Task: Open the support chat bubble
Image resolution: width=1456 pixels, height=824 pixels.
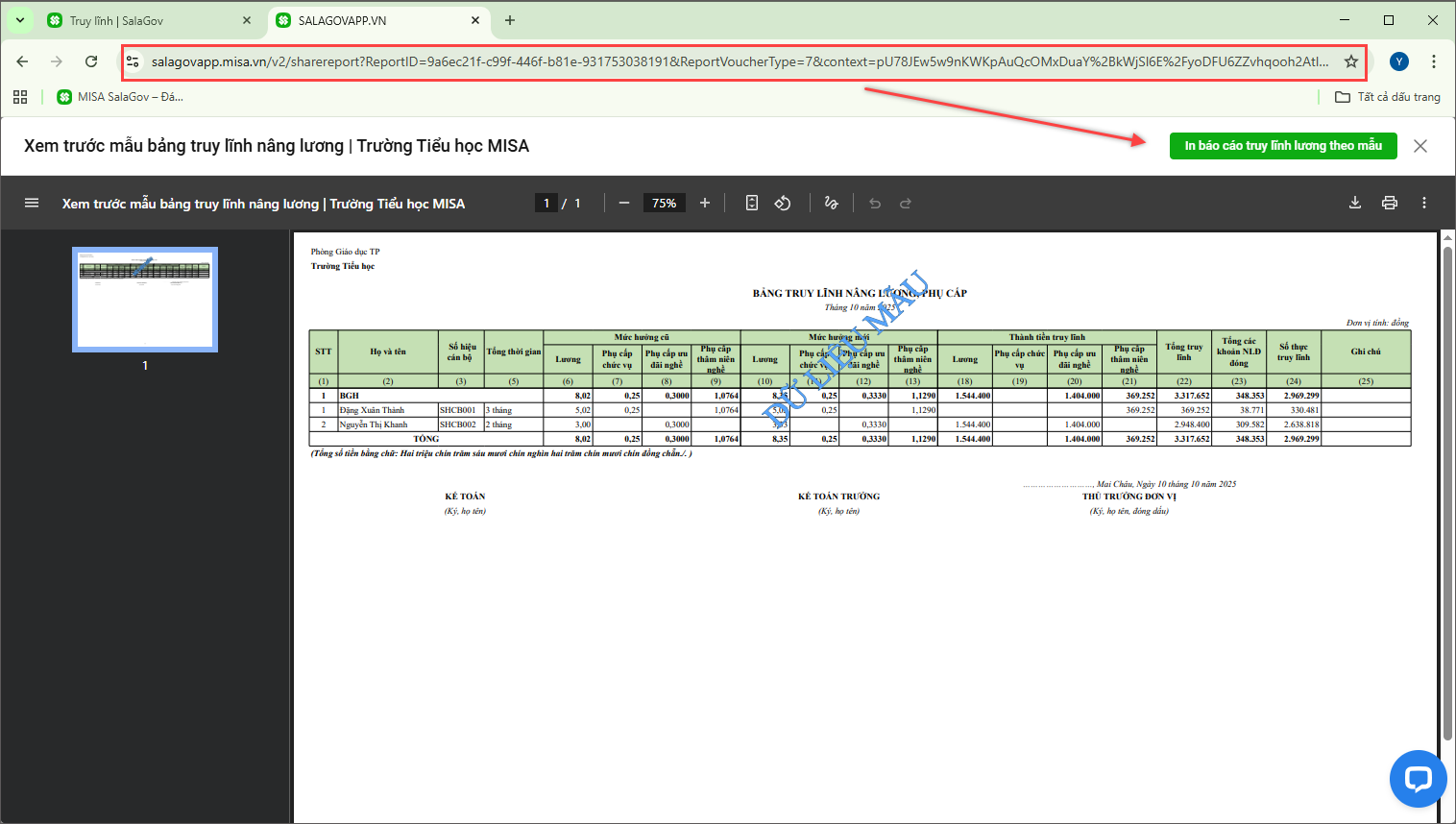Action: coord(1418,779)
